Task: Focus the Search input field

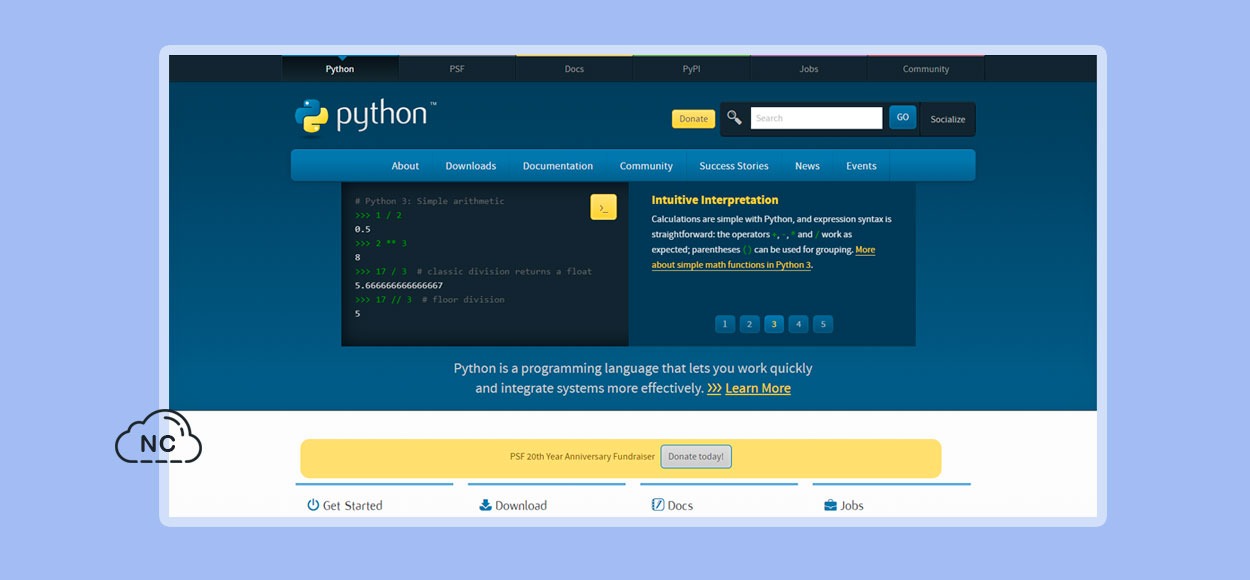Action: pyautogui.click(x=816, y=118)
